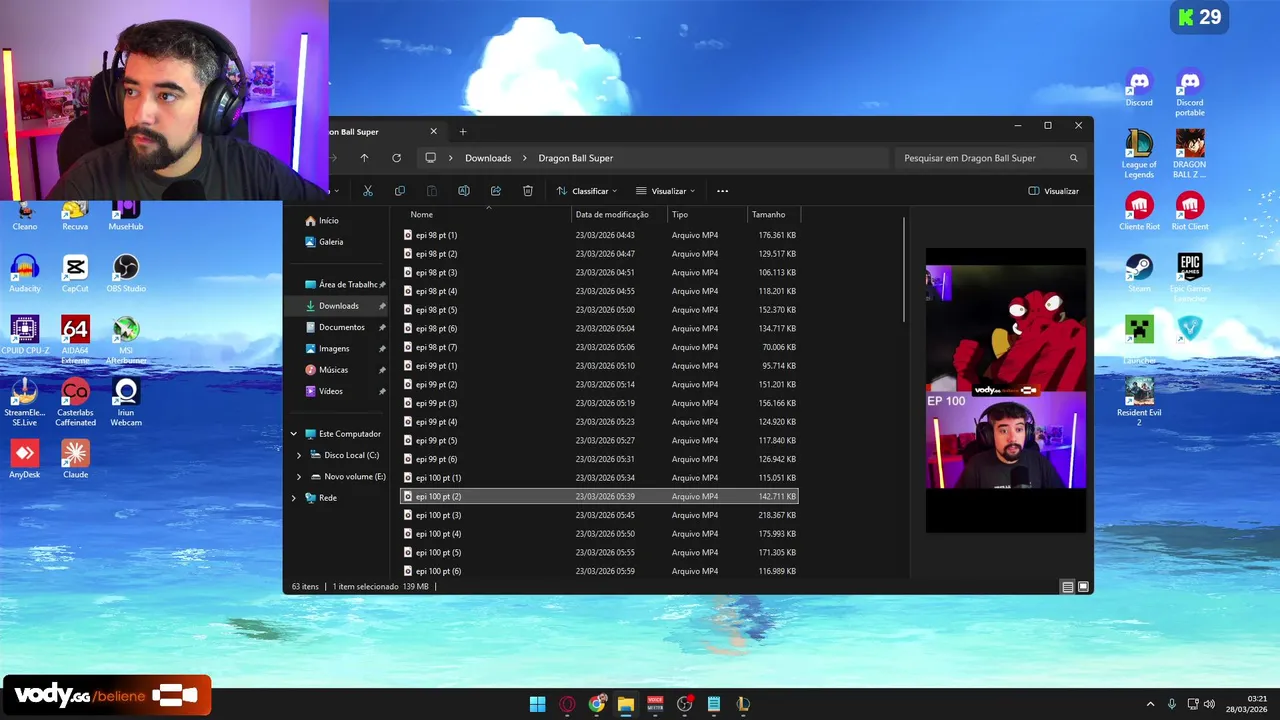Screen dimensions: 1280x720
Task: Expand breadcrumb chevron after Downloads
Action: click(525, 158)
